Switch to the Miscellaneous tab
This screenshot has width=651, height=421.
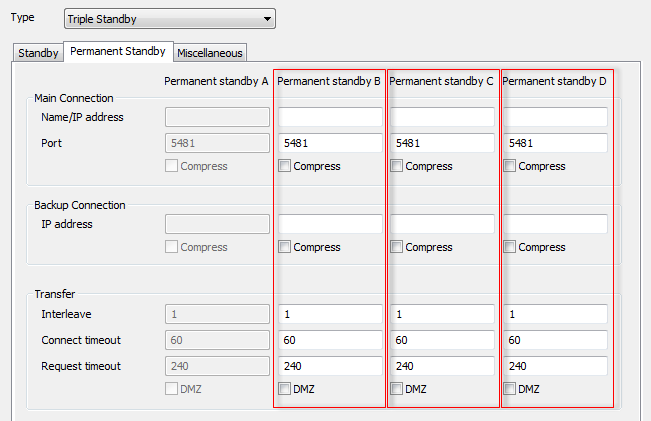click(x=210, y=53)
